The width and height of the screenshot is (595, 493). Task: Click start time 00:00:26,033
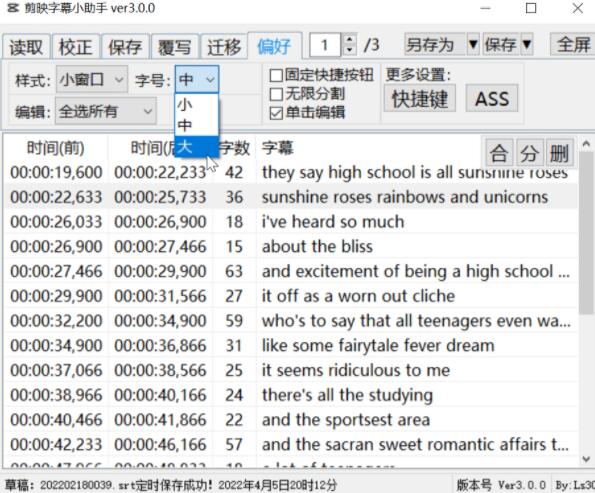pyautogui.click(x=56, y=222)
